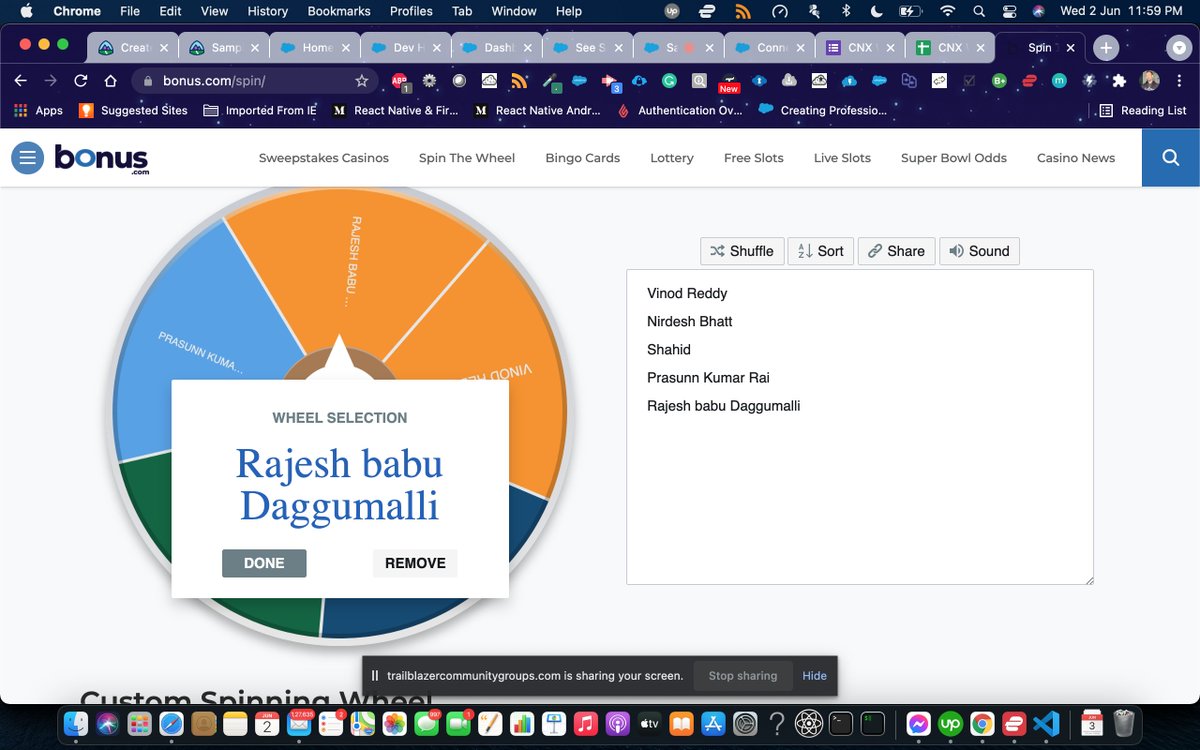Open the site's hamburger navigation menu
This screenshot has height=750, width=1200.
(x=27, y=157)
